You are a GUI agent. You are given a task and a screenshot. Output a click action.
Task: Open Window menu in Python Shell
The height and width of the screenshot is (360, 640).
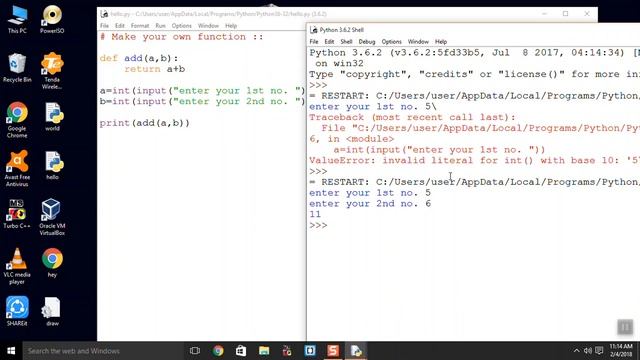pyautogui.click(x=418, y=42)
